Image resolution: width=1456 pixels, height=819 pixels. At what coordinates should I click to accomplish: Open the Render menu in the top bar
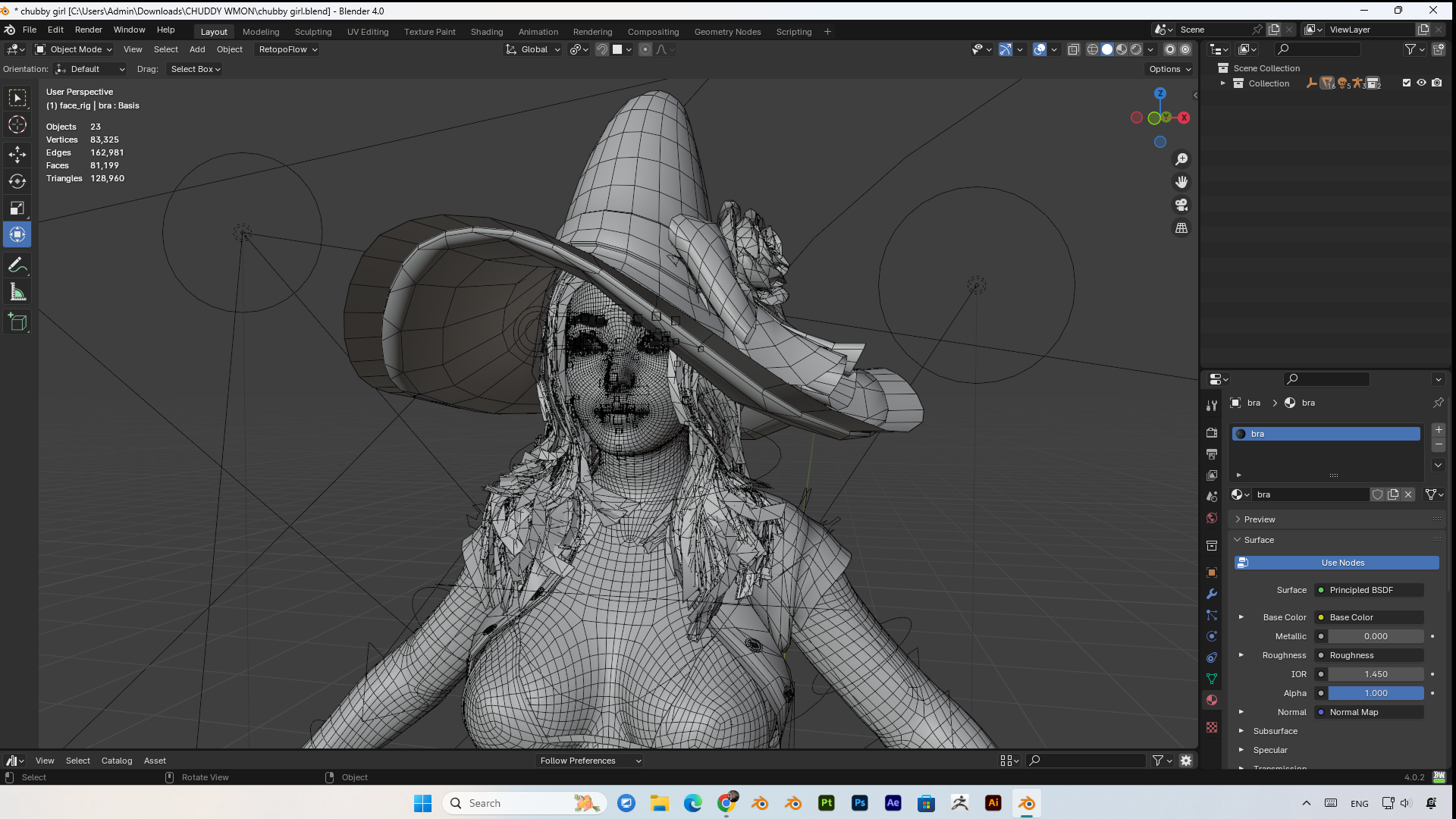(89, 30)
